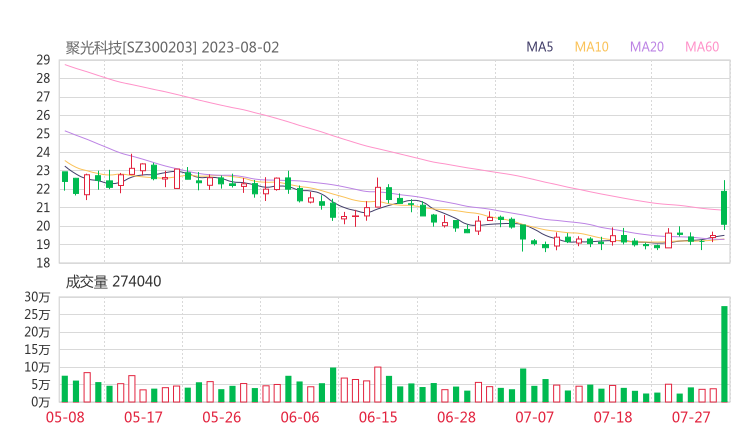740x440 pixels.
Task: Click the 05-08 date label
Action: click(x=65, y=418)
